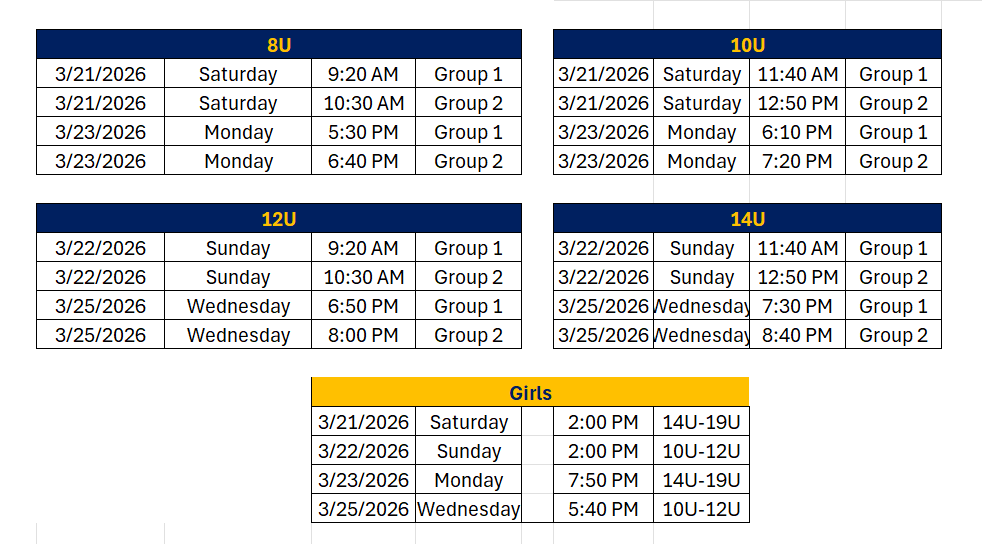Click the yellow Girls header

[530, 393]
